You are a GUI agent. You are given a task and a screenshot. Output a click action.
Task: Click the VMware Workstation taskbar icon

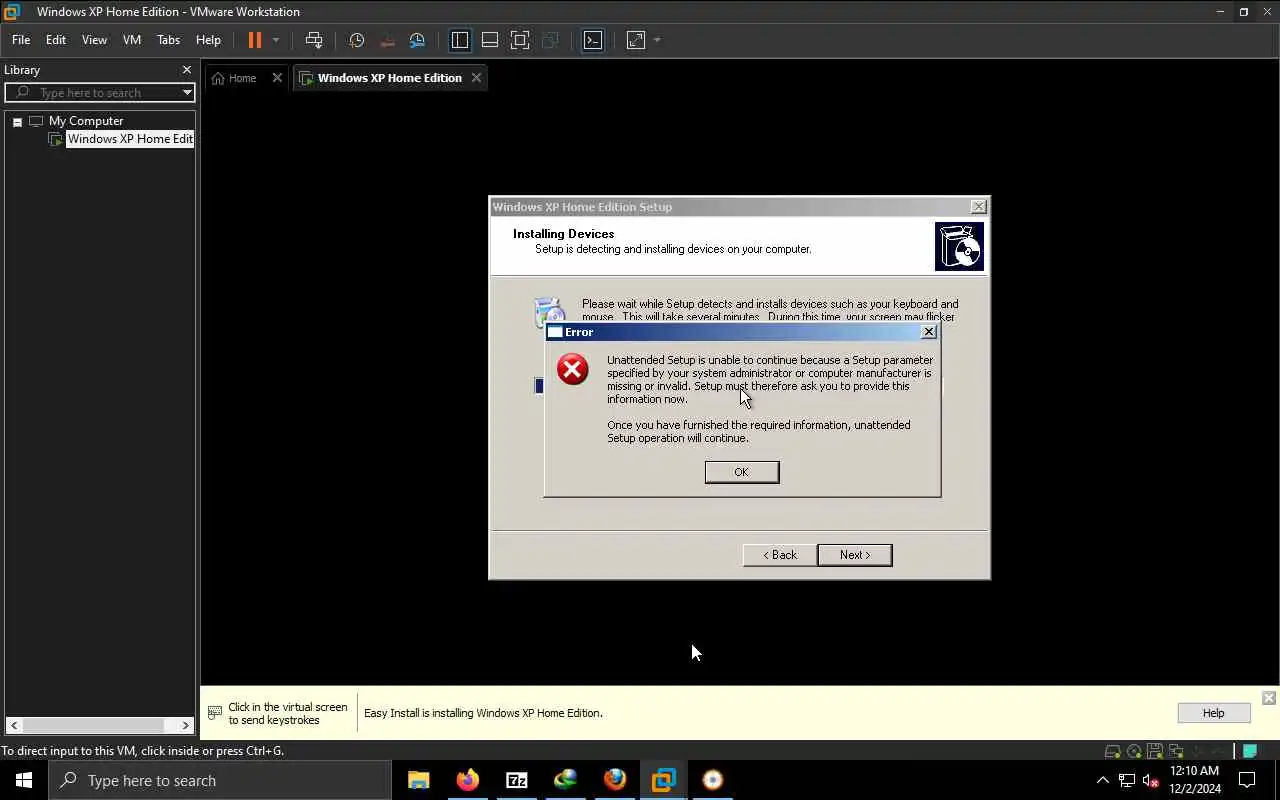click(x=664, y=780)
